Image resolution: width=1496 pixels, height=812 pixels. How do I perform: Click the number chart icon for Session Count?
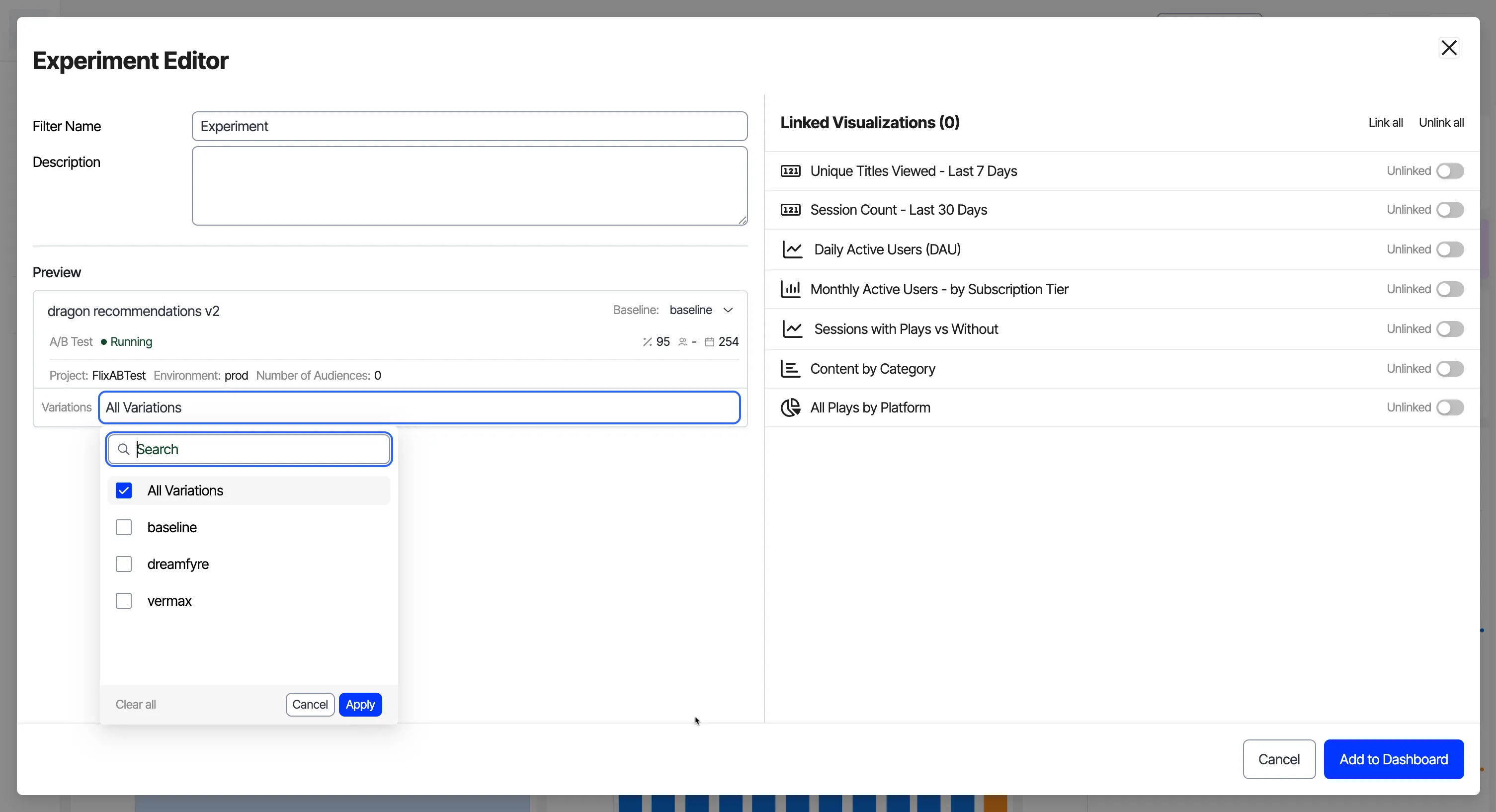790,210
